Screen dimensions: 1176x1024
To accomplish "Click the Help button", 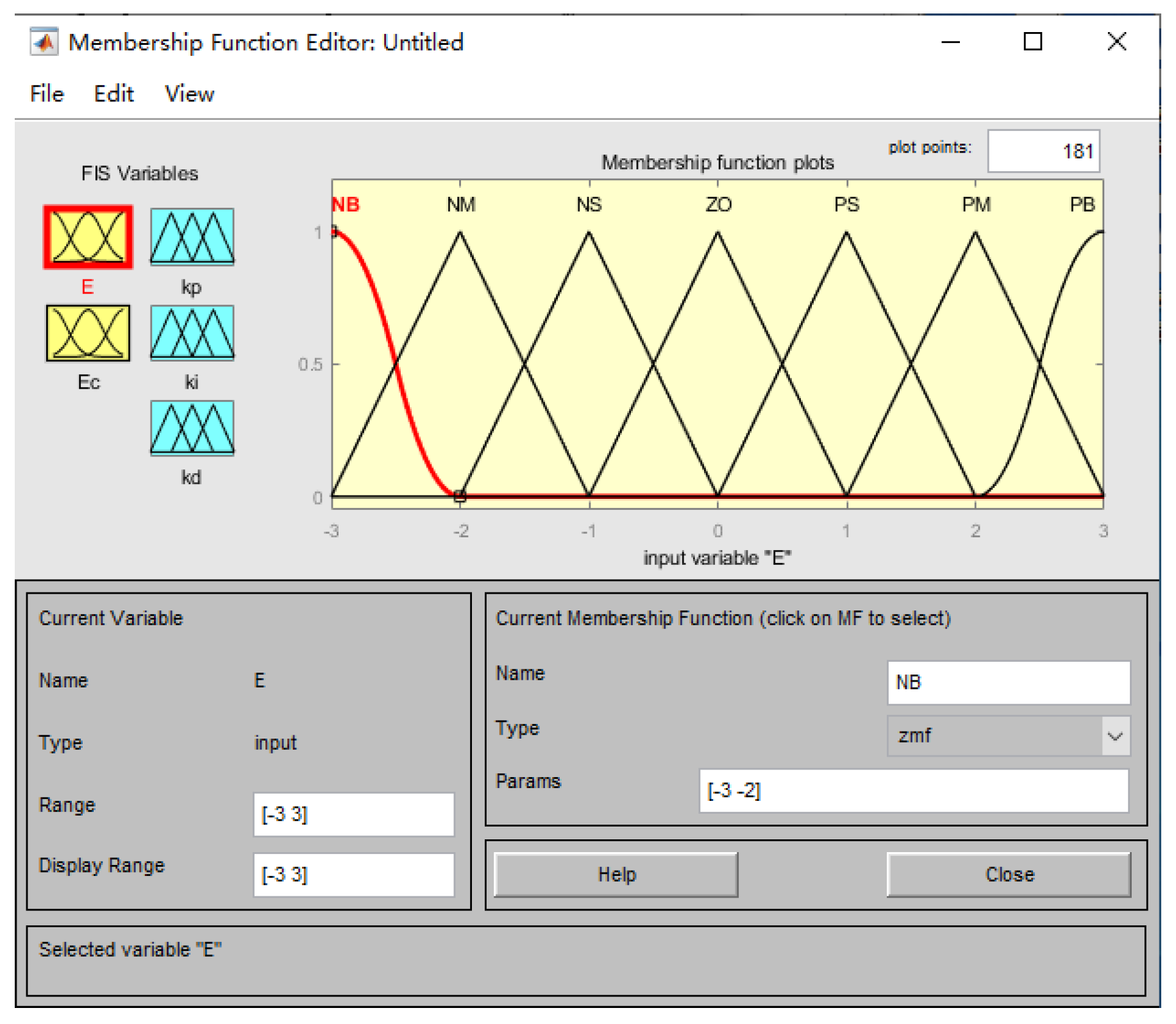I will pos(616,874).
